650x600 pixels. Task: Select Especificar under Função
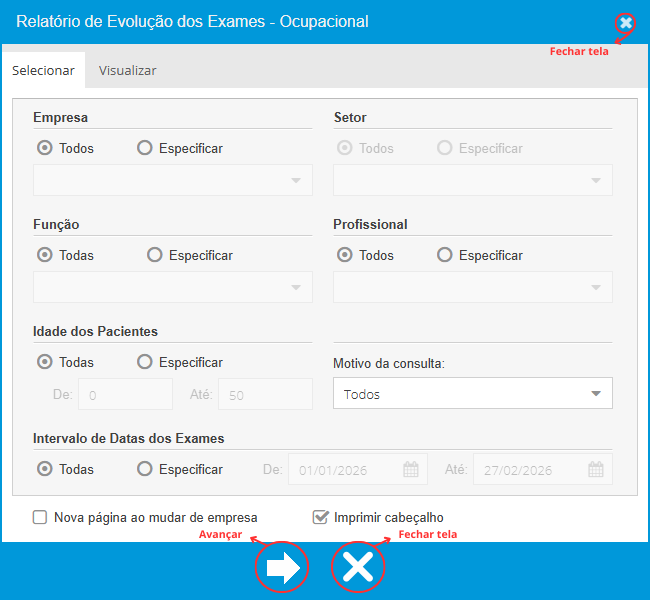[155, 255]
